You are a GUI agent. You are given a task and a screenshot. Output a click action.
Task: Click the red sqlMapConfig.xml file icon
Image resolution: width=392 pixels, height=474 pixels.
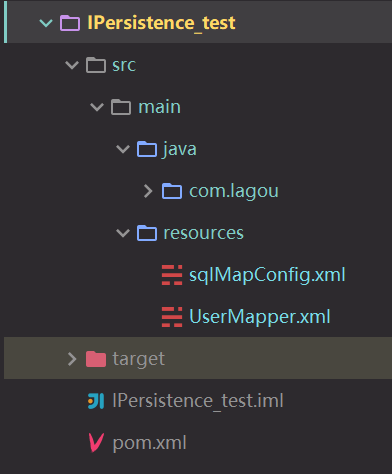172,275
